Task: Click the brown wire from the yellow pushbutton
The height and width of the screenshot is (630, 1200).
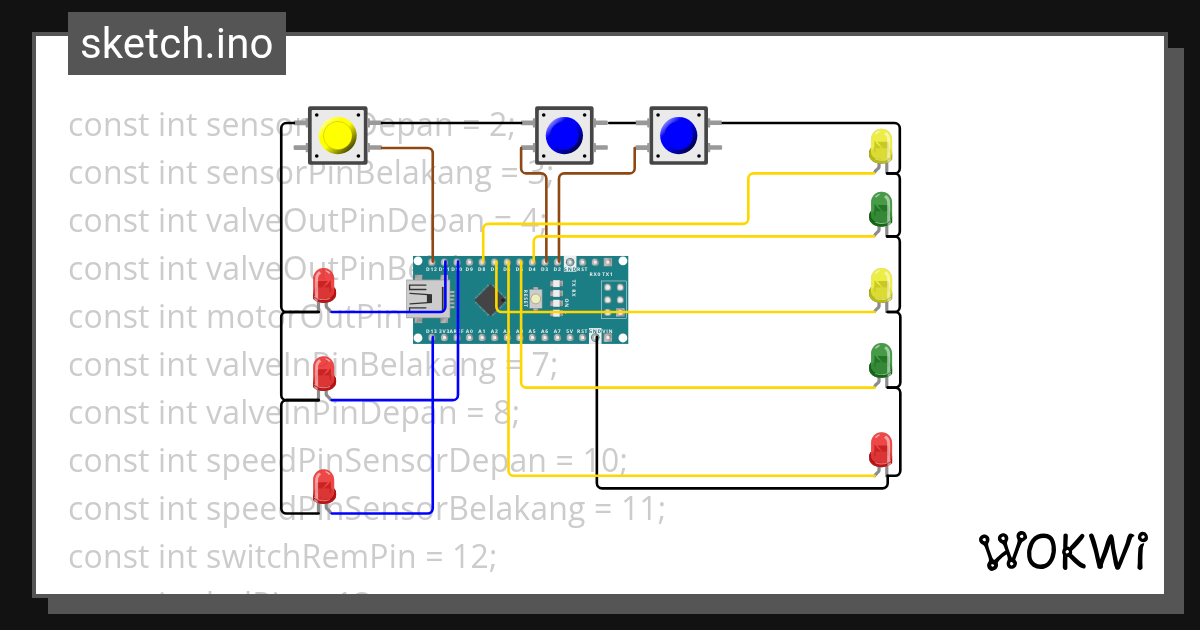Action: coord(432,200)
